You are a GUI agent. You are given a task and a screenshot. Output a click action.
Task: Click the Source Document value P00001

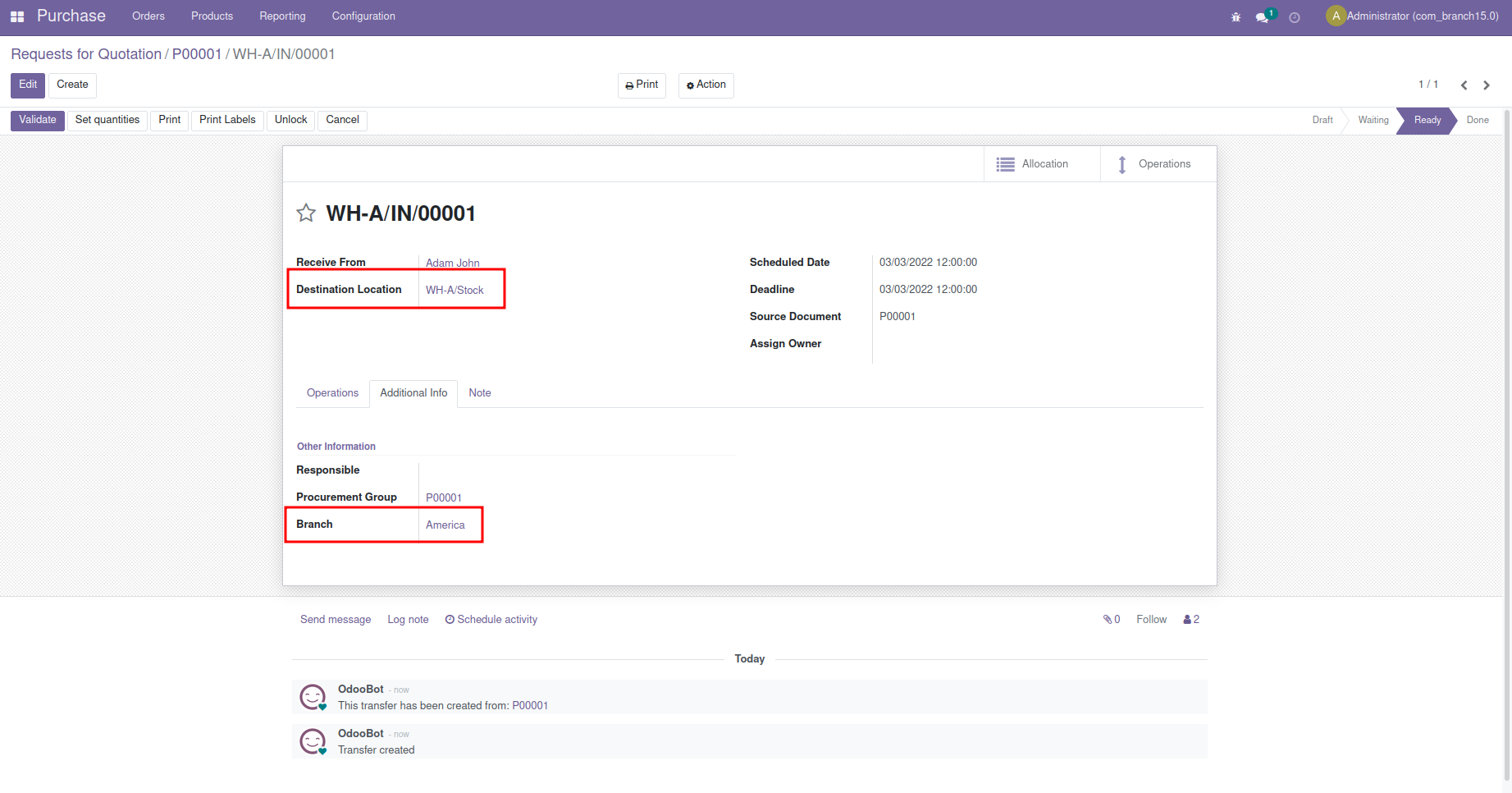898,317
